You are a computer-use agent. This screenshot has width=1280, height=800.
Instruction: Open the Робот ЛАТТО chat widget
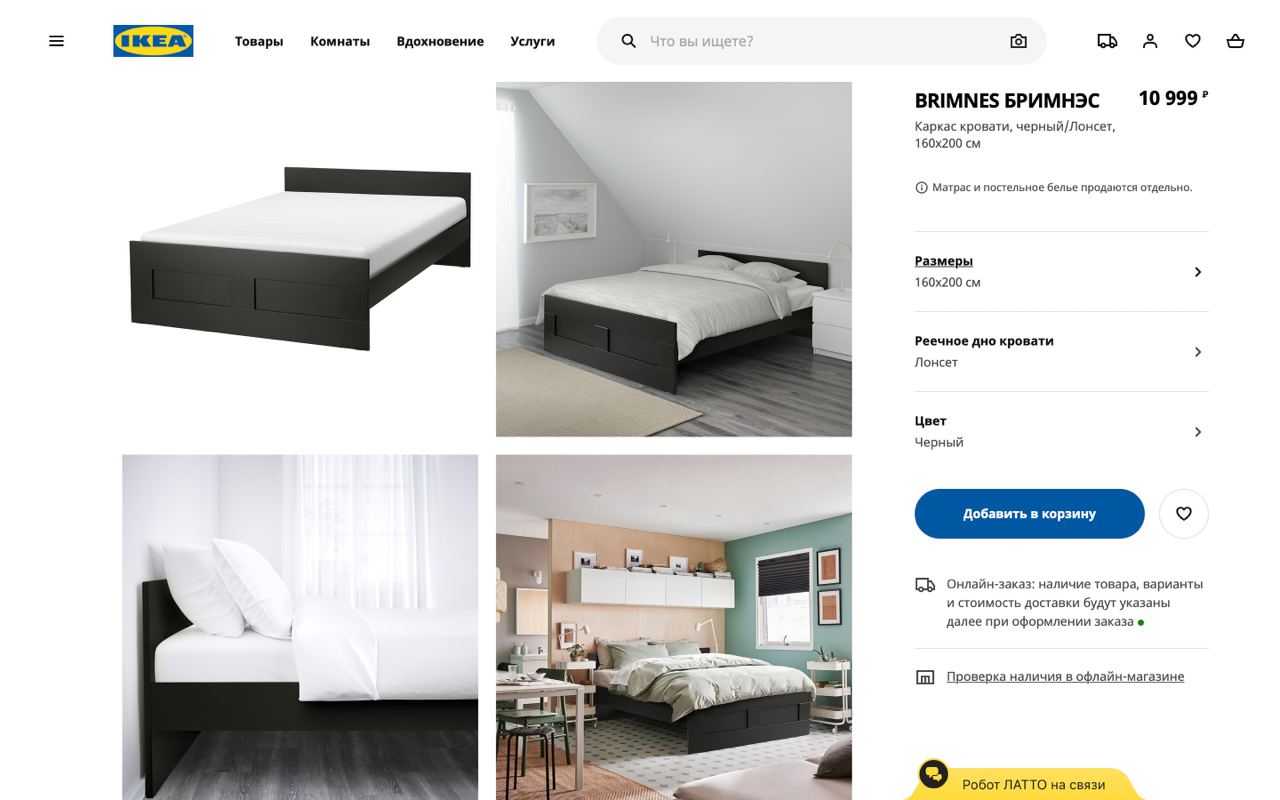click(x=1025, y=782)
